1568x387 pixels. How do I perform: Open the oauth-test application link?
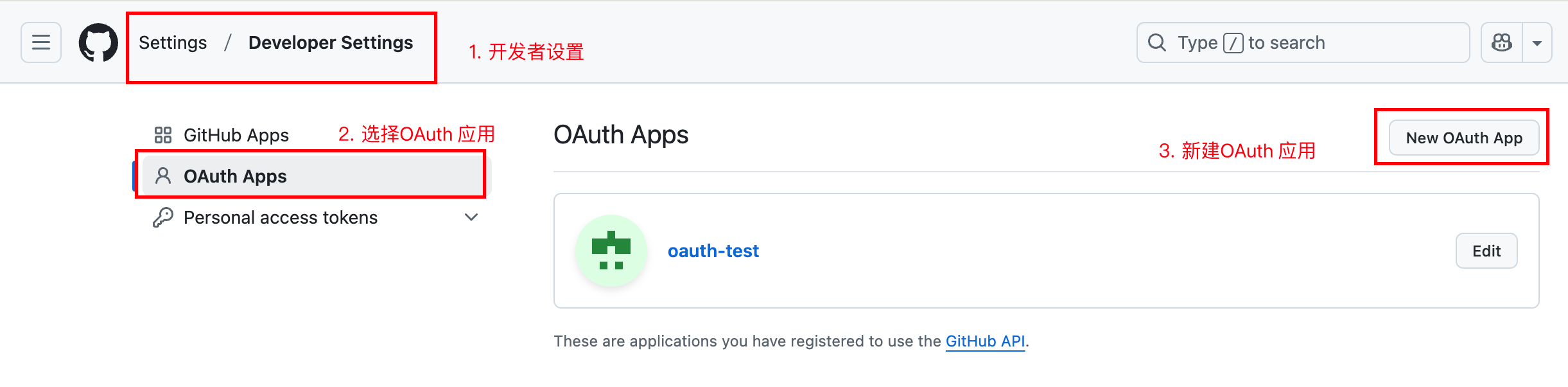[x=713, y=251]
